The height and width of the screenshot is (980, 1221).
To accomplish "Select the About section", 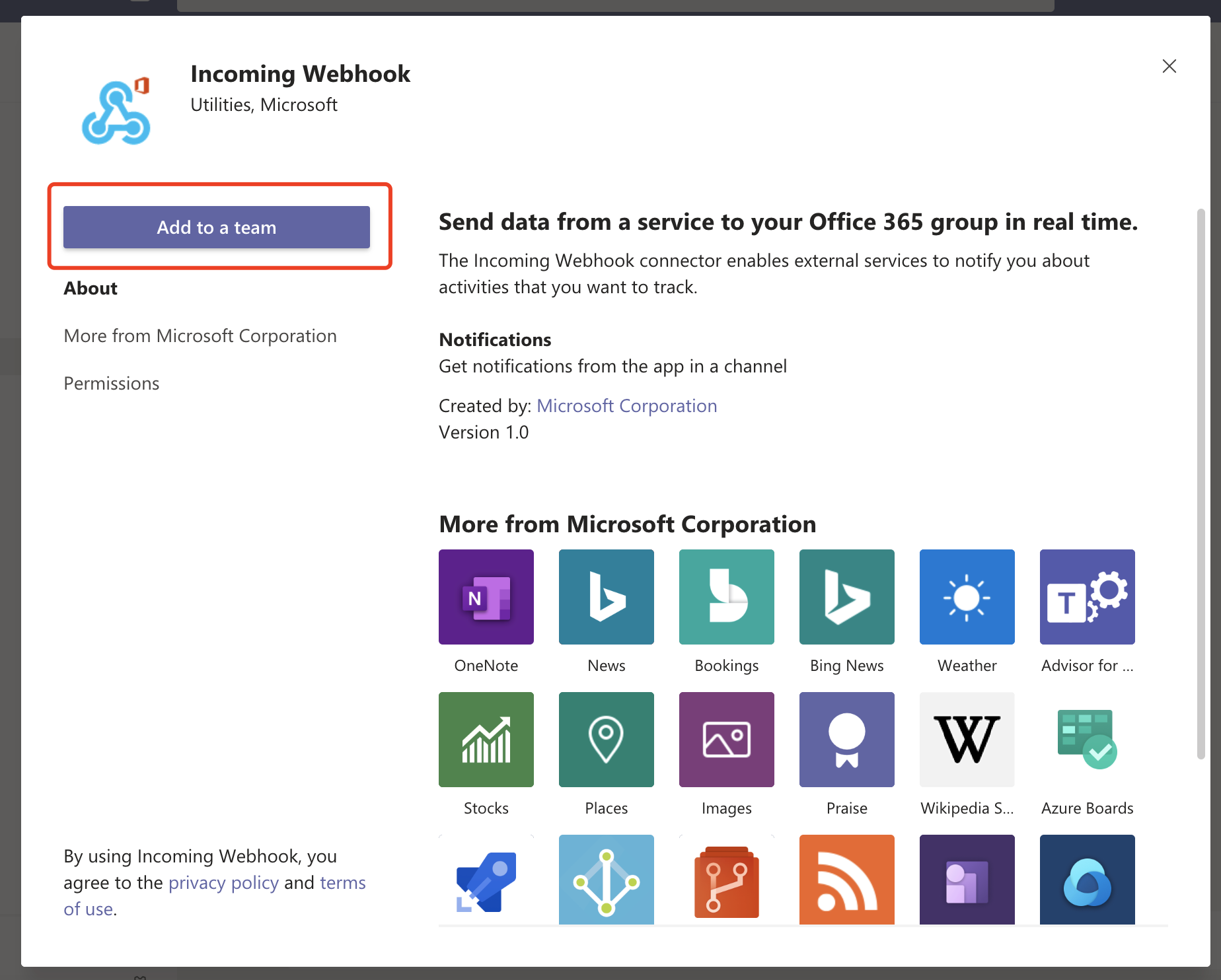I will coord(91,289).
